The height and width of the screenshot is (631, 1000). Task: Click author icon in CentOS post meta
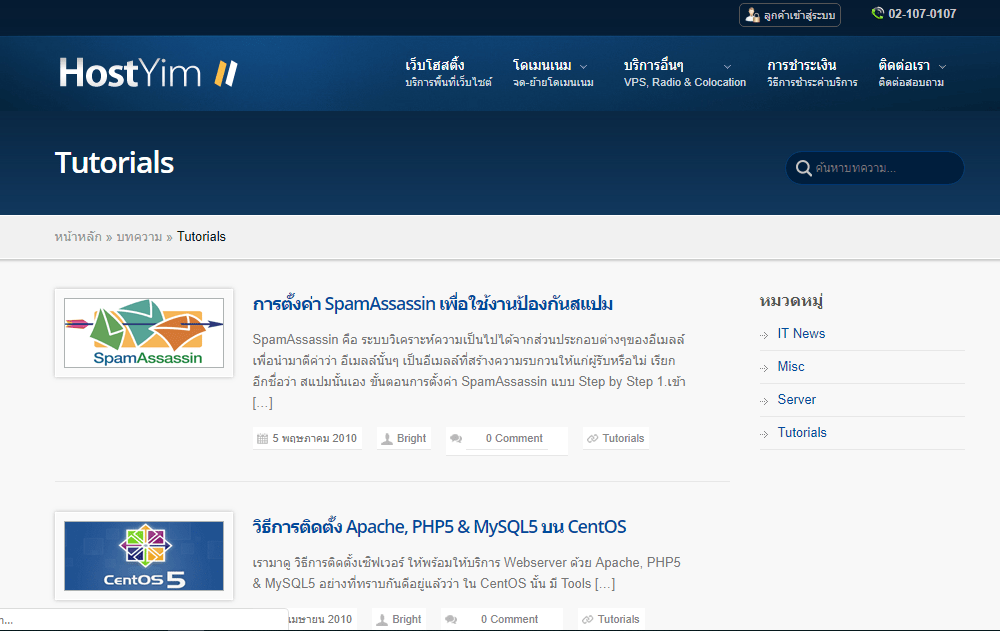click(382, 620)
